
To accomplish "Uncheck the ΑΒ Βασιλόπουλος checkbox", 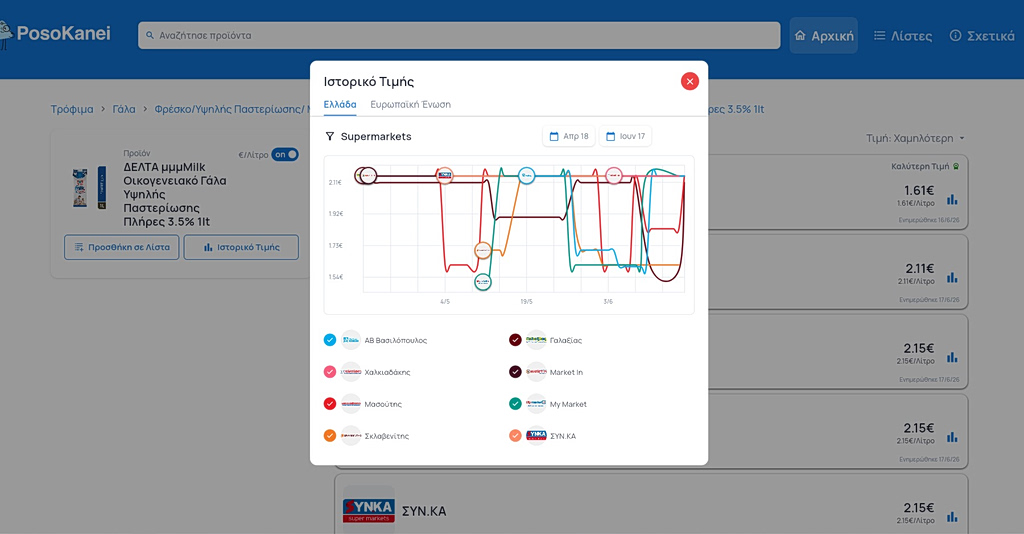I will [330, 340].
